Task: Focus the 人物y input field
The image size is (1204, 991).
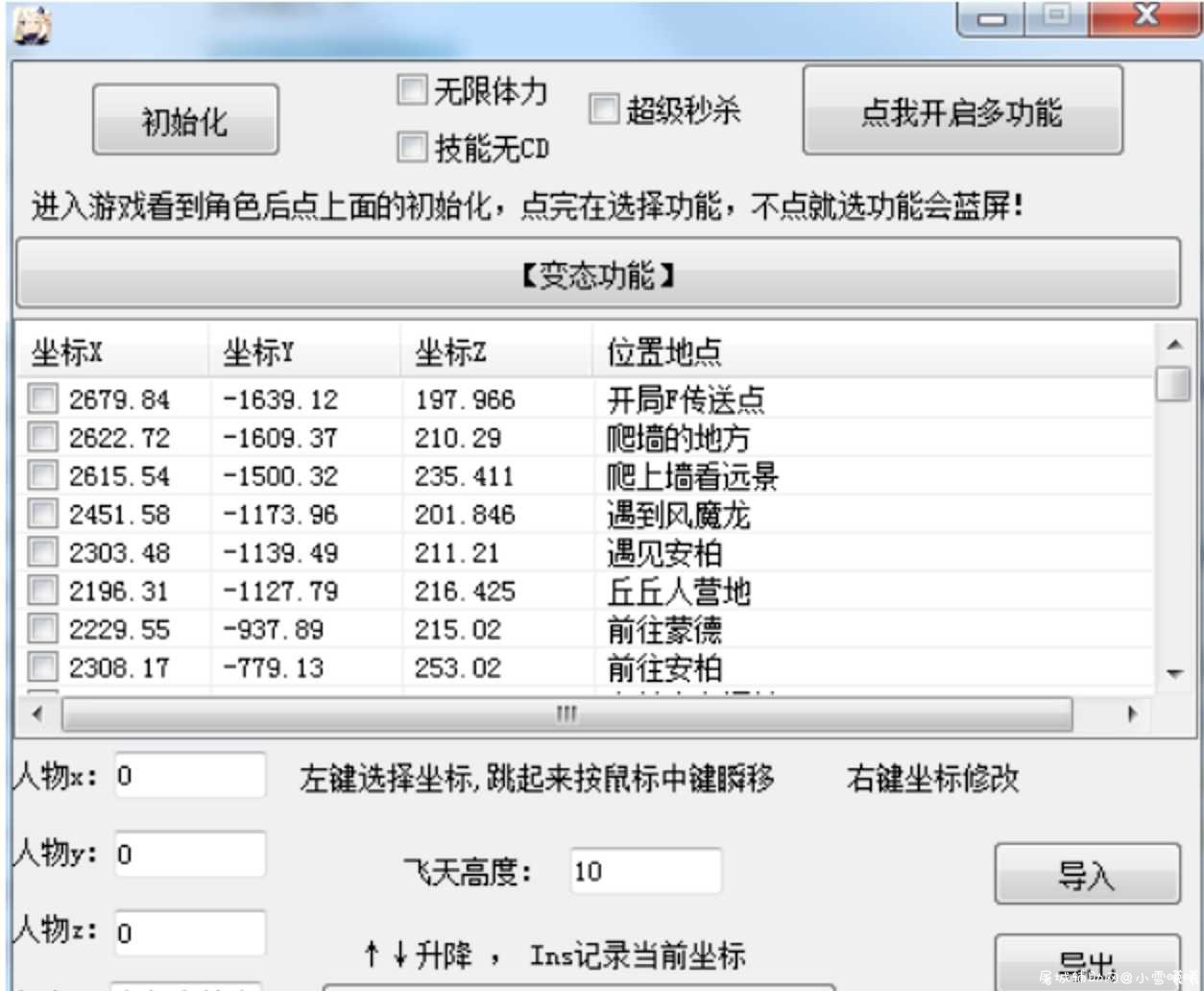Action: coord(189,854)
